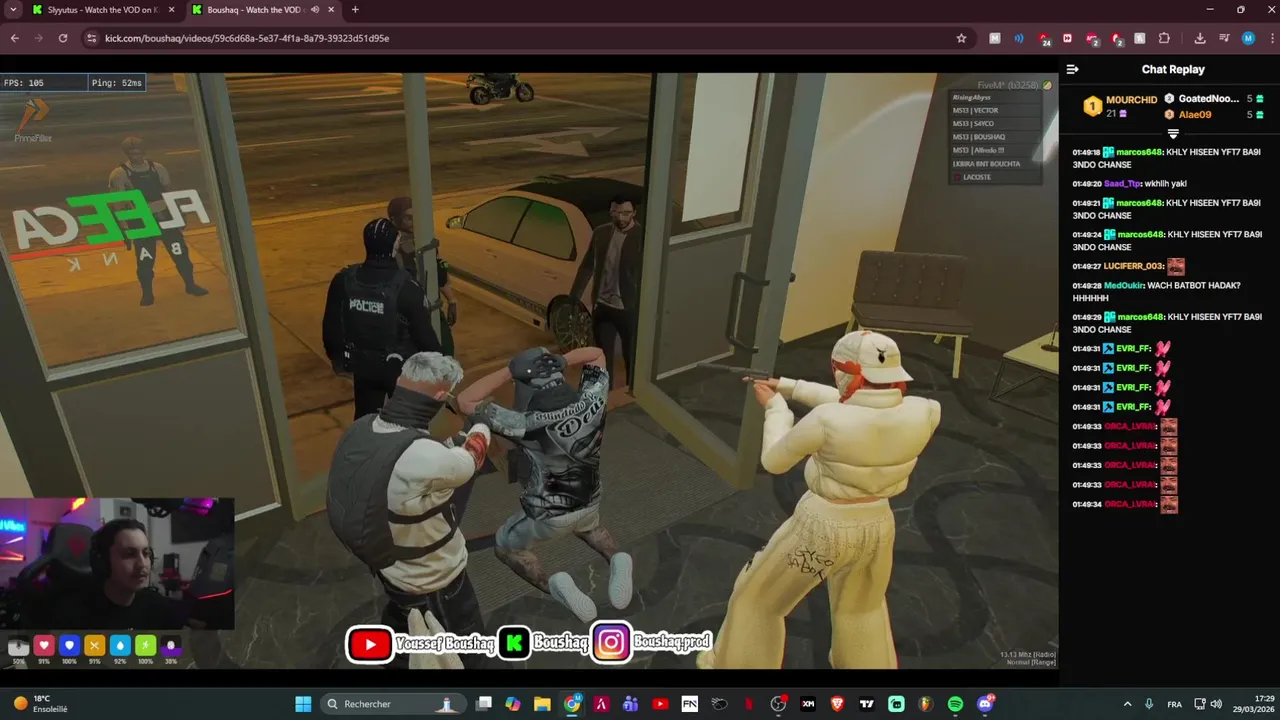Open a new browser tab

[x=354, y=10]
